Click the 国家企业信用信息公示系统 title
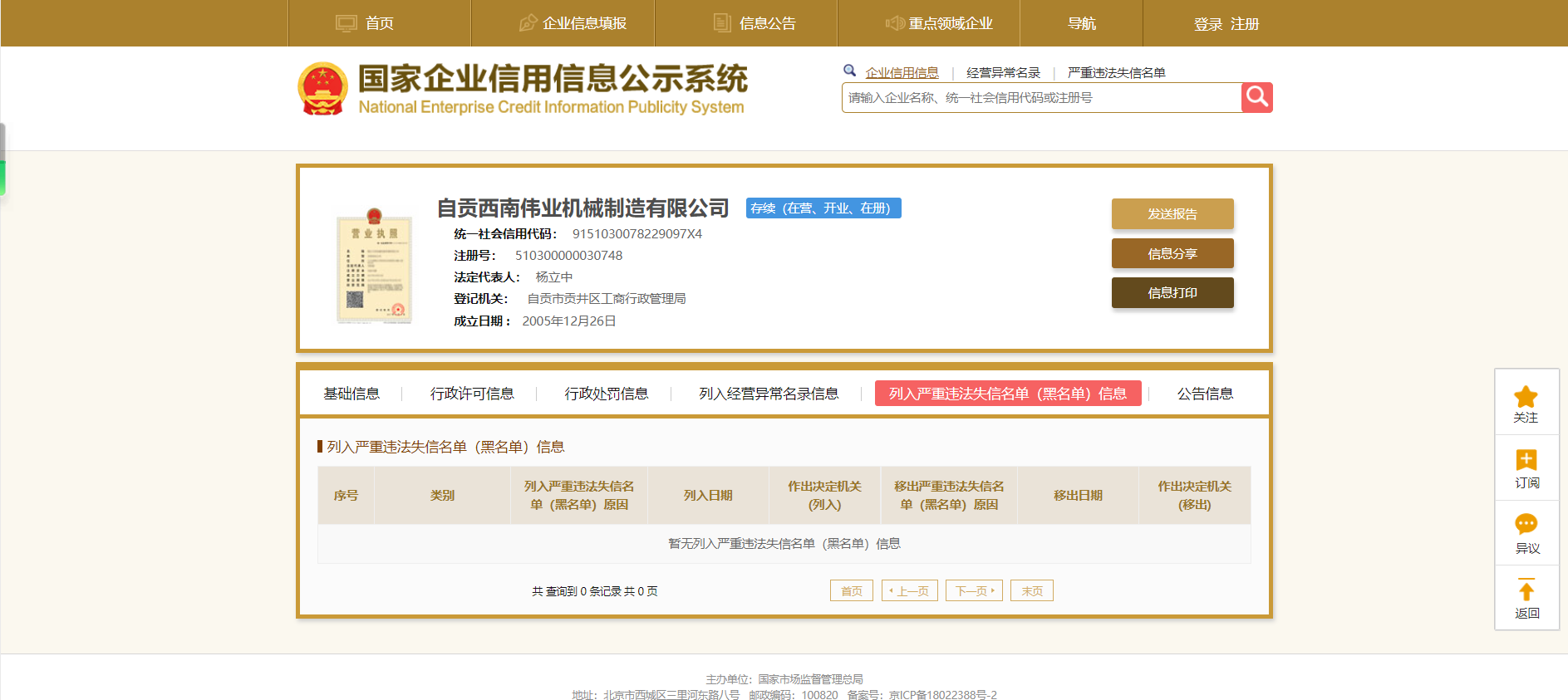The width and height of the screenshot is (1568, 700). pyautogui.click(x=553, y=79)
